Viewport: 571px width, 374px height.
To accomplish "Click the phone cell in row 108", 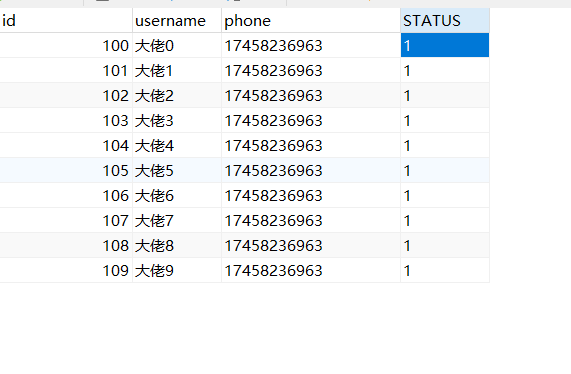I will tap(311, 246).
